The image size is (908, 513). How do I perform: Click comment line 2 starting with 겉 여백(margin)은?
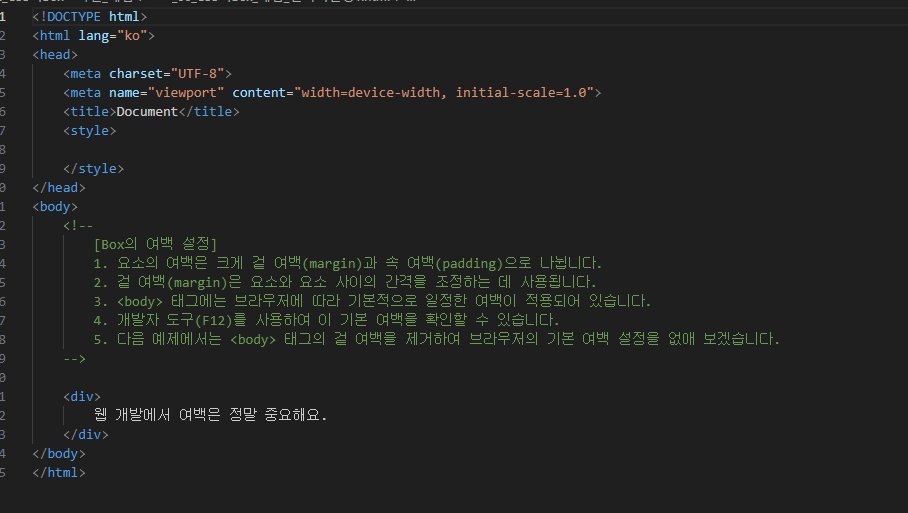tap(345, 283)
